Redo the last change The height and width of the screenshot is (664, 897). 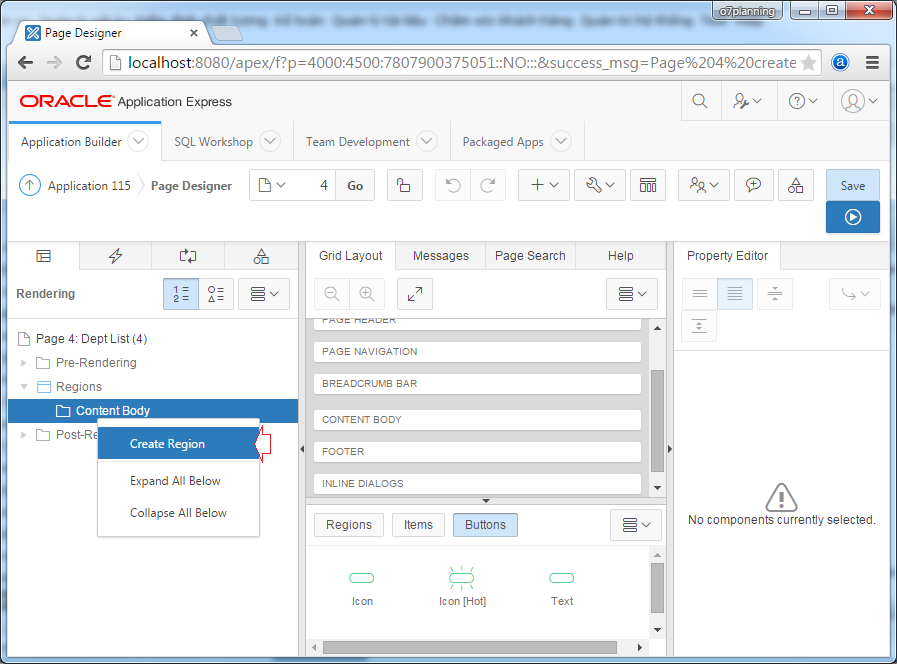(488, 185)
